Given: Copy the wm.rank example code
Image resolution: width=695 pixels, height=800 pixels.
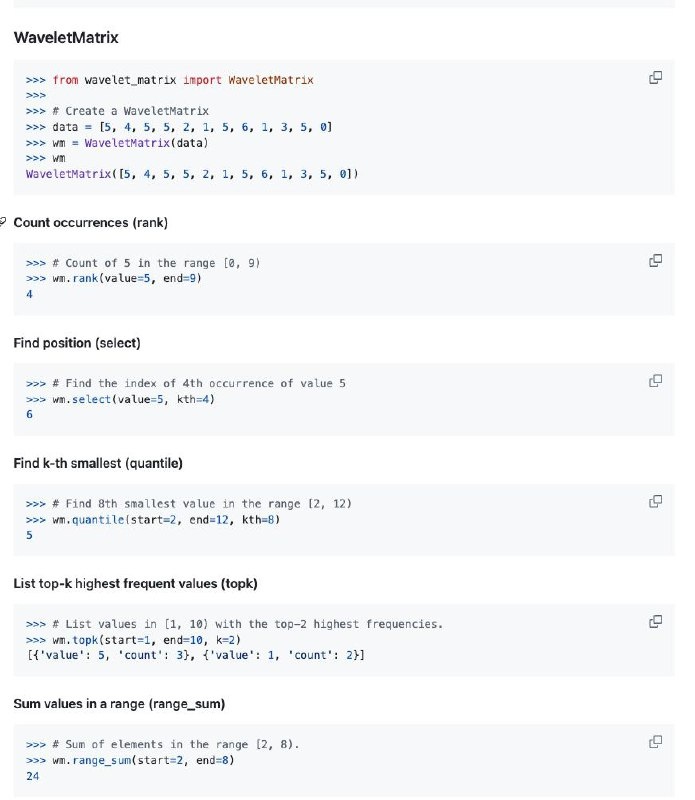Looking at the screenshot, I should (x=655, y=261).
